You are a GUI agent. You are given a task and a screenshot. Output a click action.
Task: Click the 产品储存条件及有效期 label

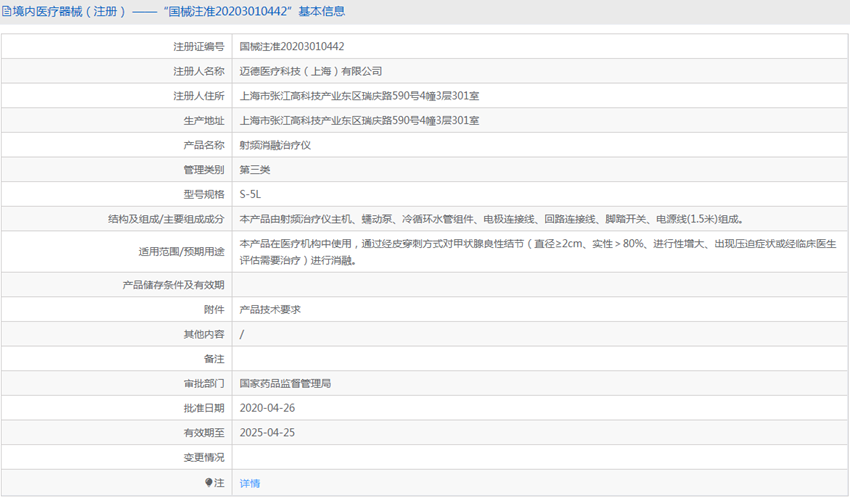(x=173, y=285)
